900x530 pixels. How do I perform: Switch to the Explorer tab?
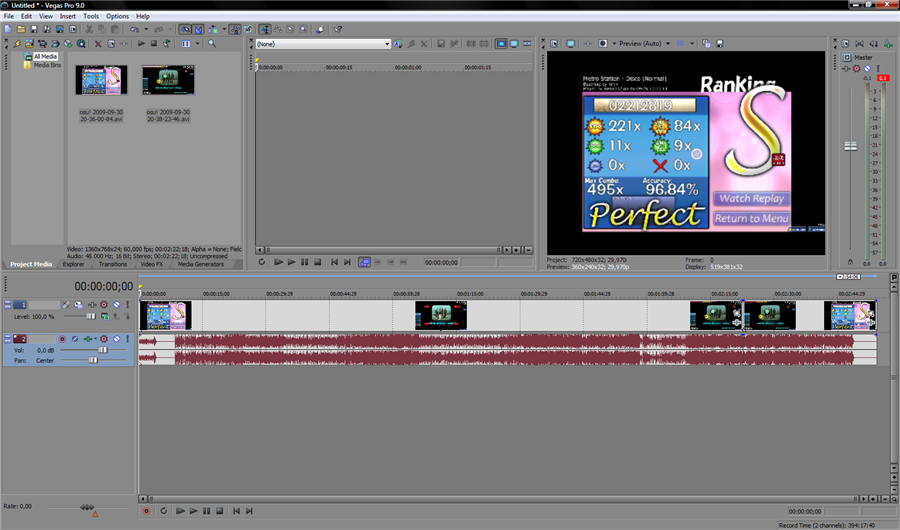73,264
